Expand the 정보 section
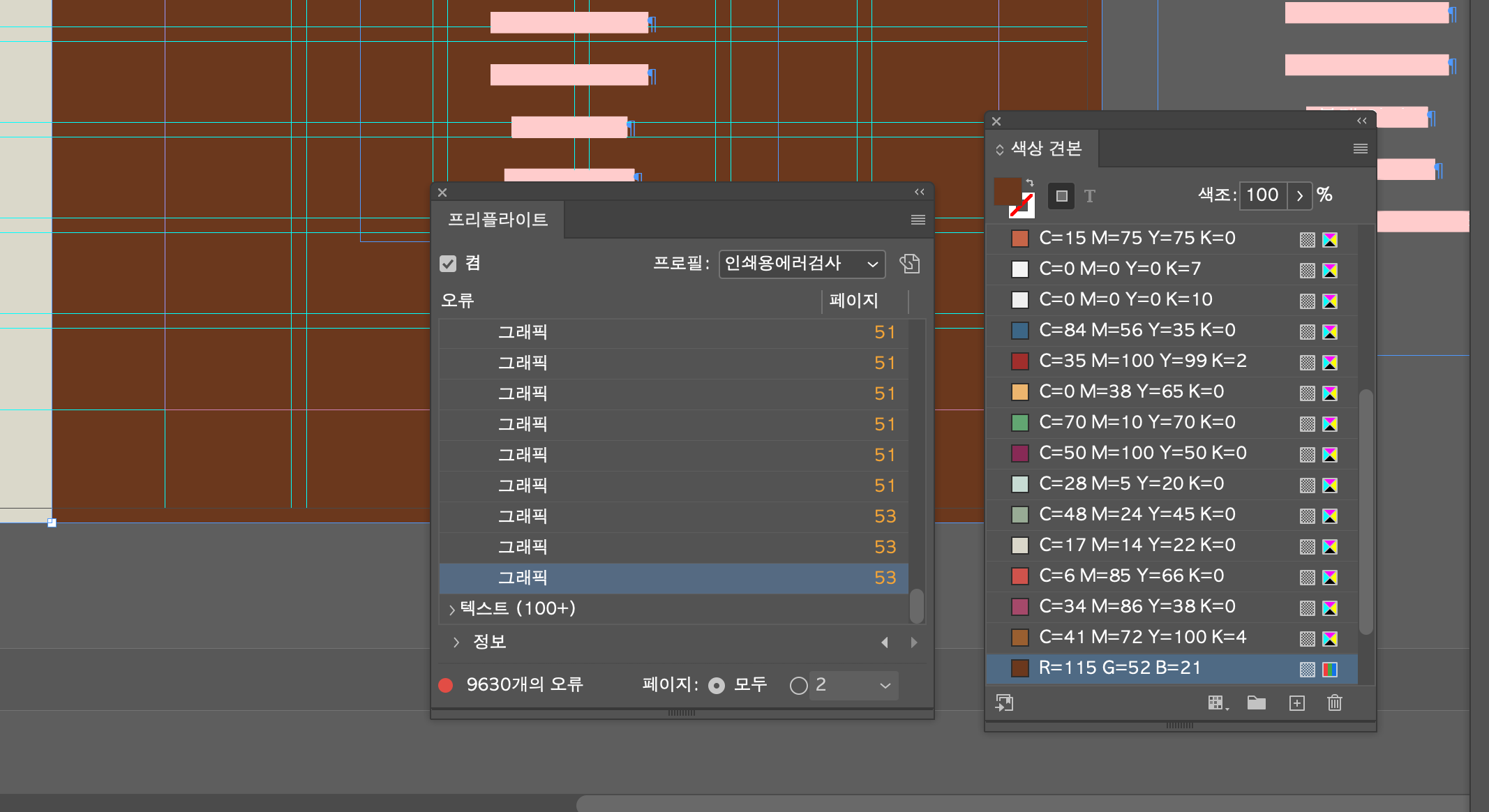1489x812 pixels. pos(456,642)
